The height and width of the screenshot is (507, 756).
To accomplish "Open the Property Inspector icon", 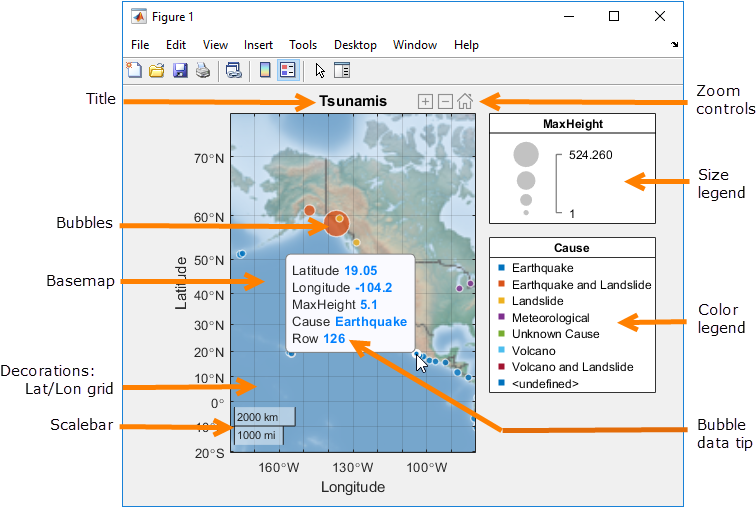I will tap(342, 70).
